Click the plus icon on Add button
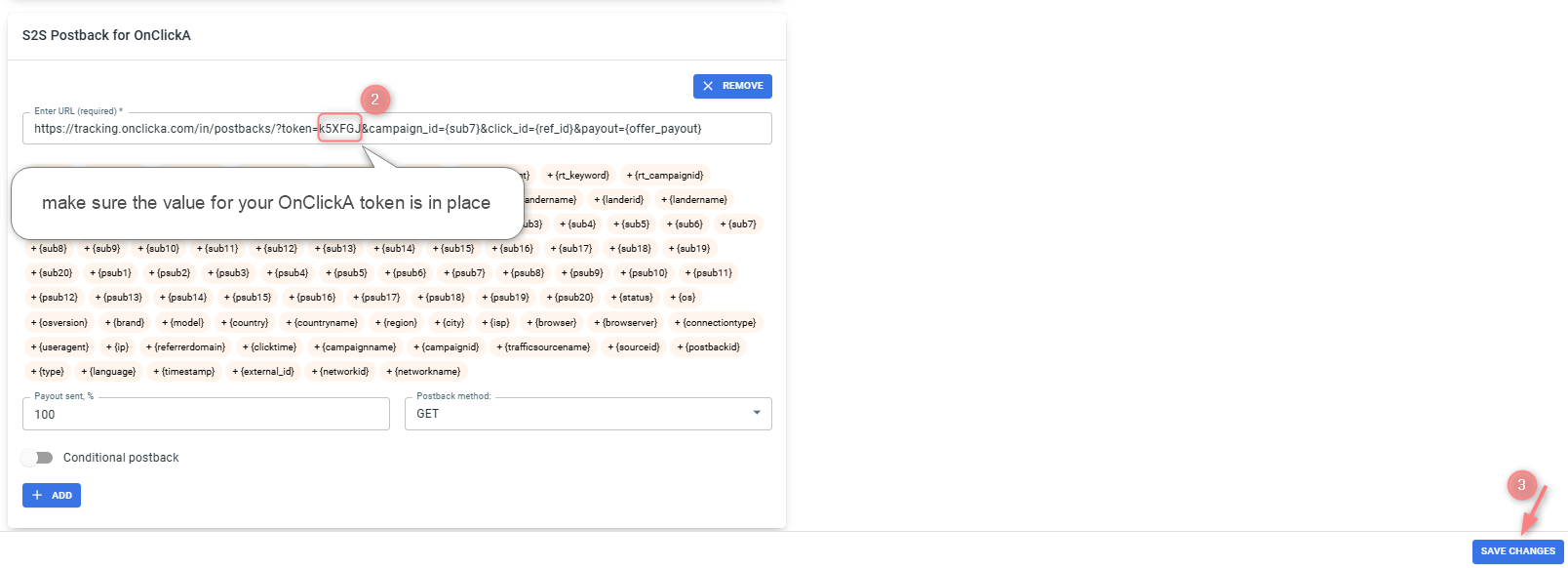Viewport: 1568px width, 568px height. point(37,495)
